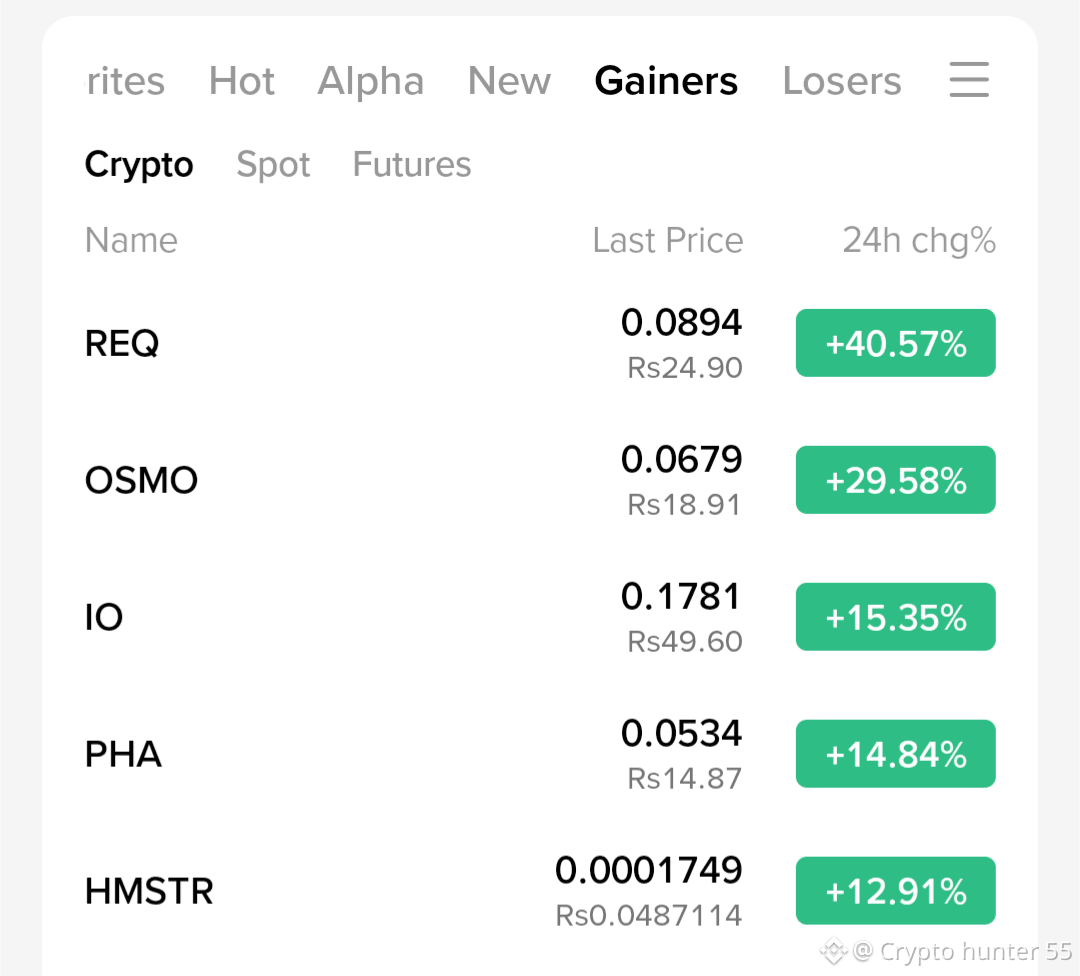Select the Crypto sub-tab

(139, 165)
